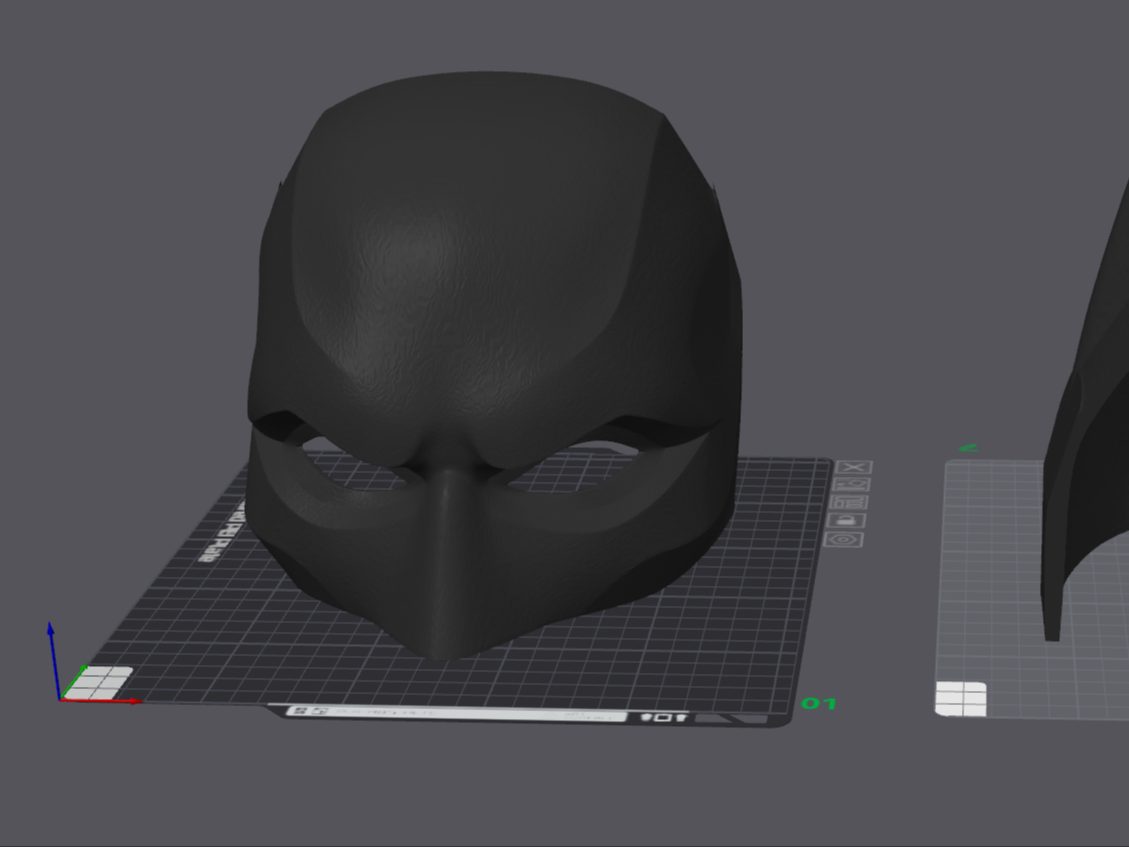Click the green 01 plate number label
The width and height of the screenshot is (1129, 847).
point(819,703)
